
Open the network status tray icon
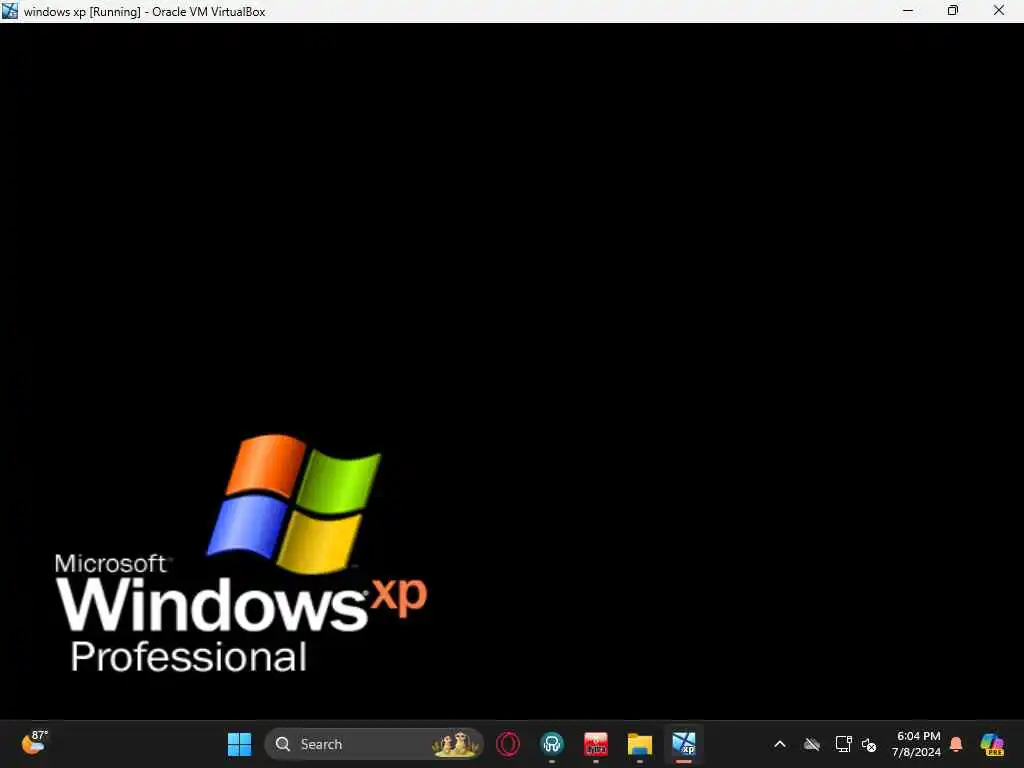(x=843, y=744)
